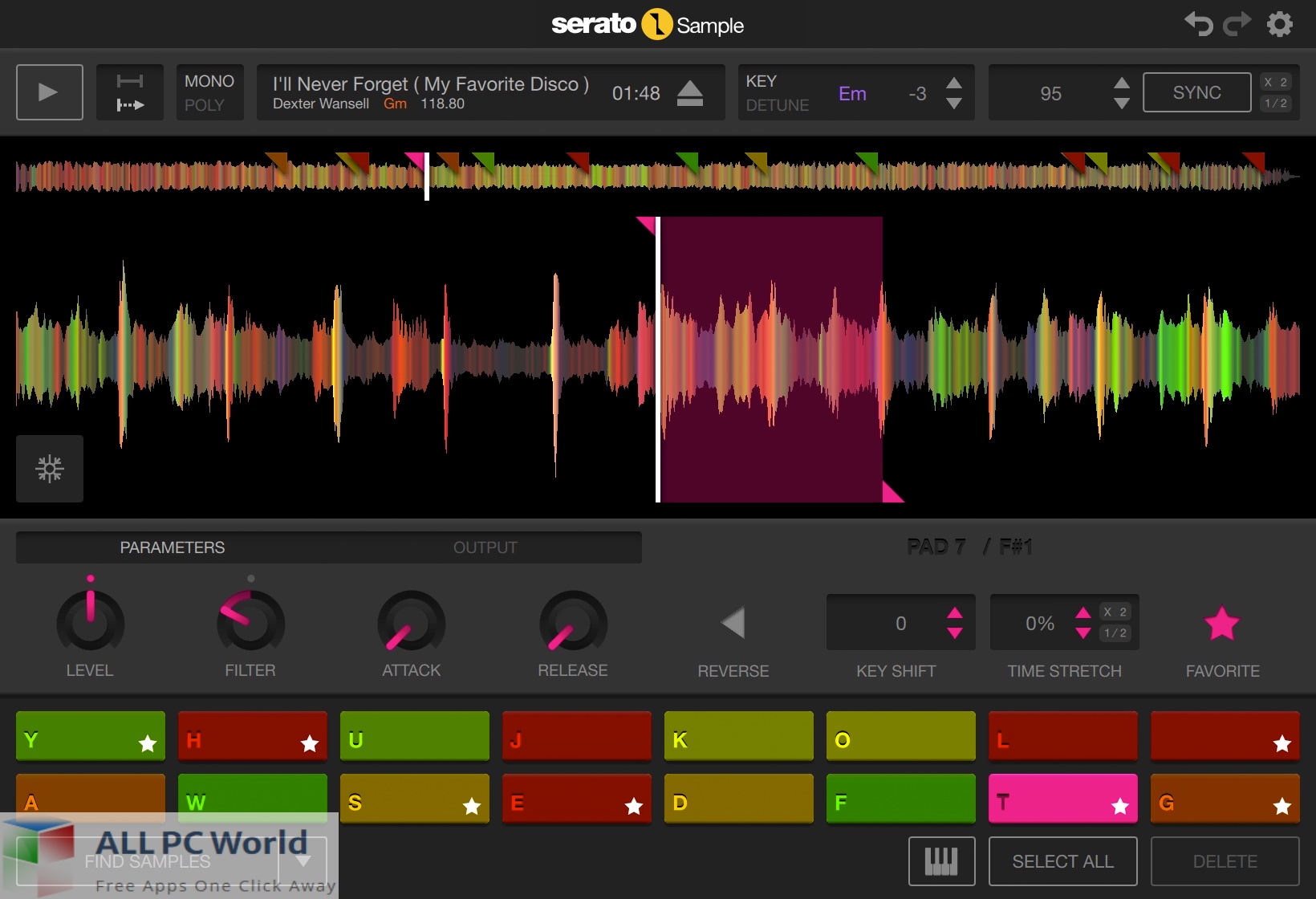Open the PARAMETERS tab
The width and height of the screenshot is (1316, 899).
173,547
